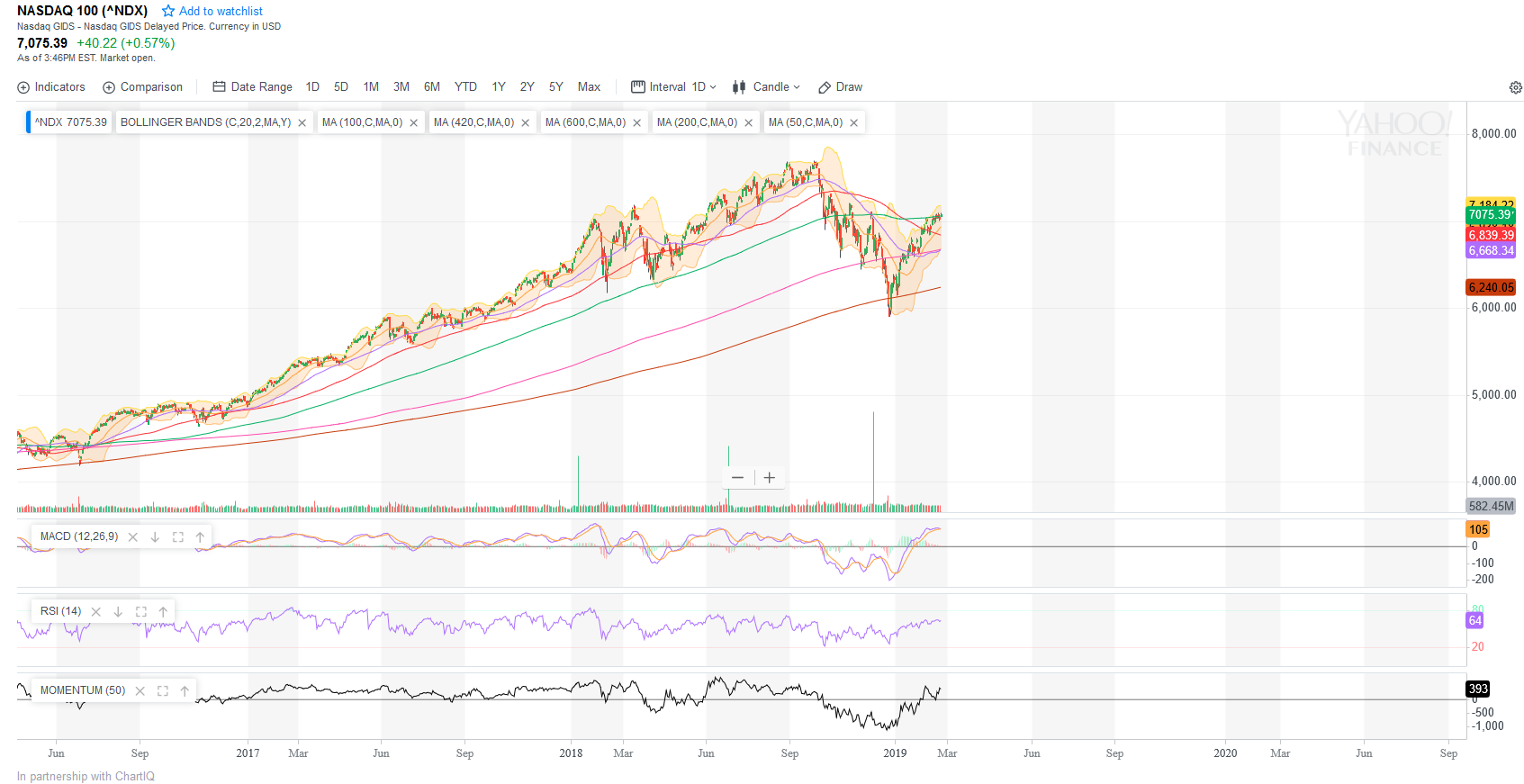The image size is (1524, 784).
Task: Click the +40.22 (+0.57%) price change
Action: click(126, 43)
